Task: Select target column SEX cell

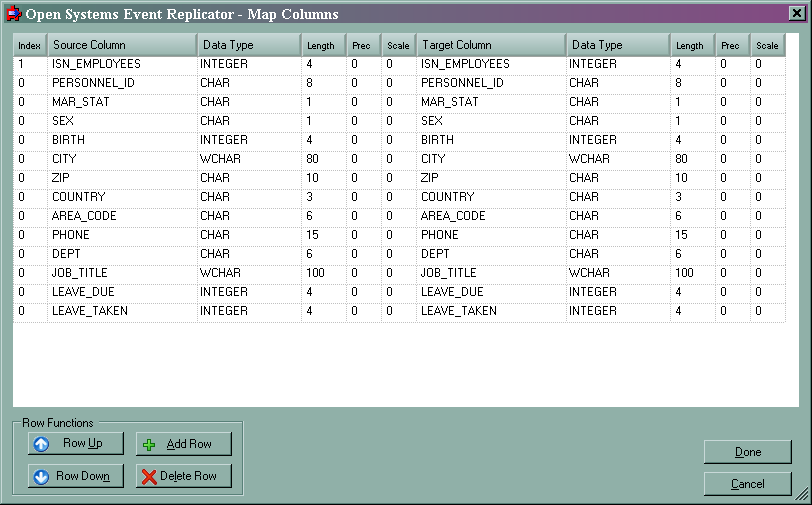Action: 491,121
